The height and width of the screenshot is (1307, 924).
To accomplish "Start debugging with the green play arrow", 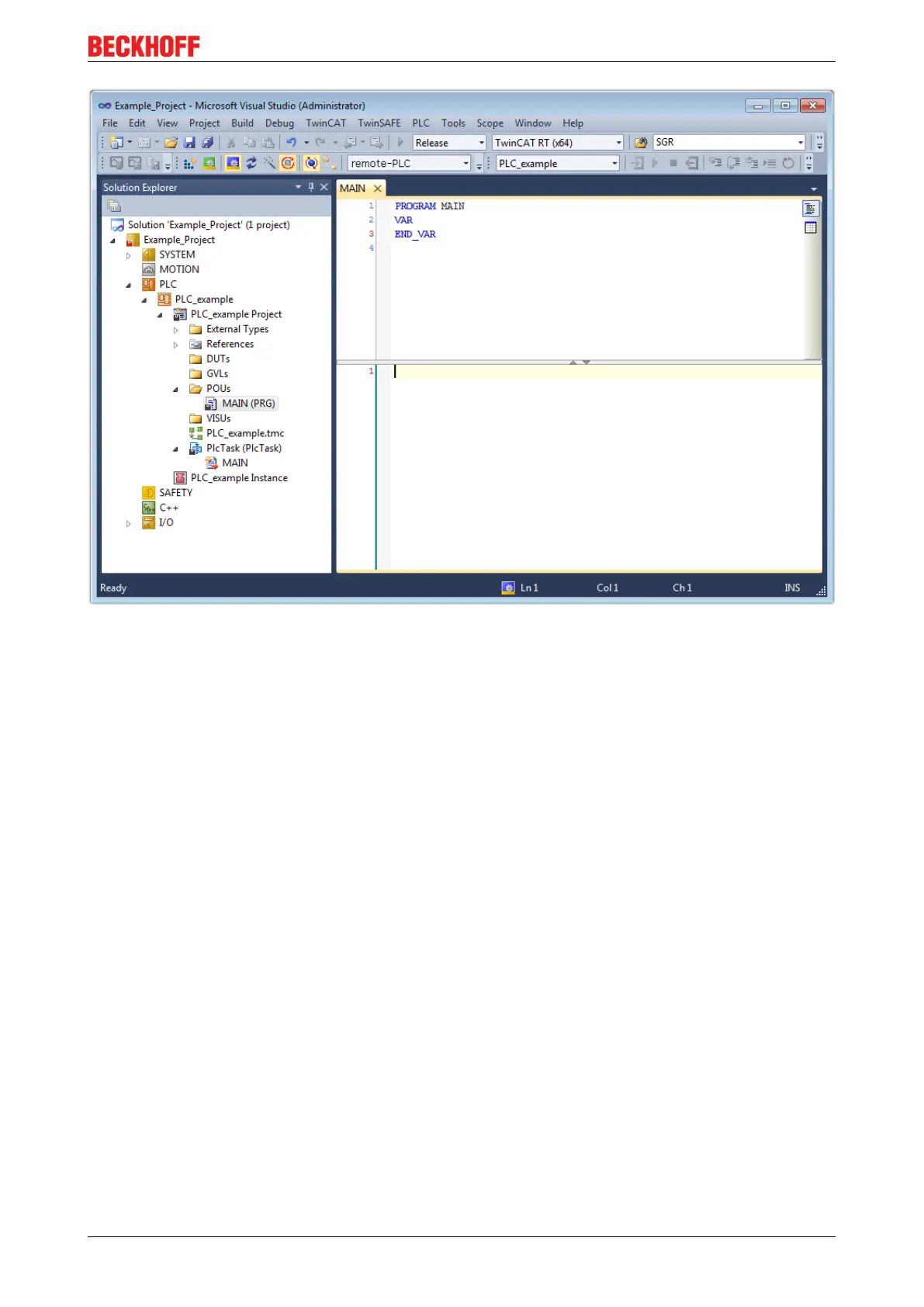I will (400, 143).
